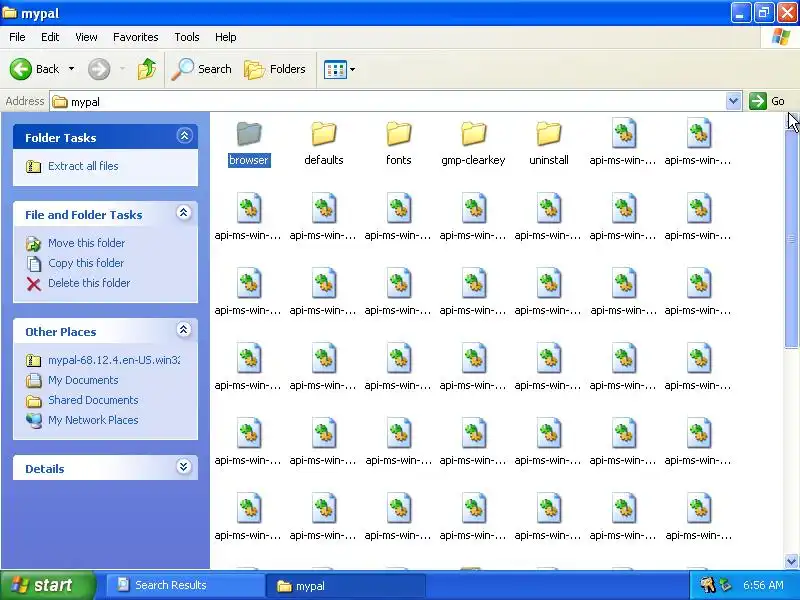Click the mypal title bar folder icon

(10, 12)
